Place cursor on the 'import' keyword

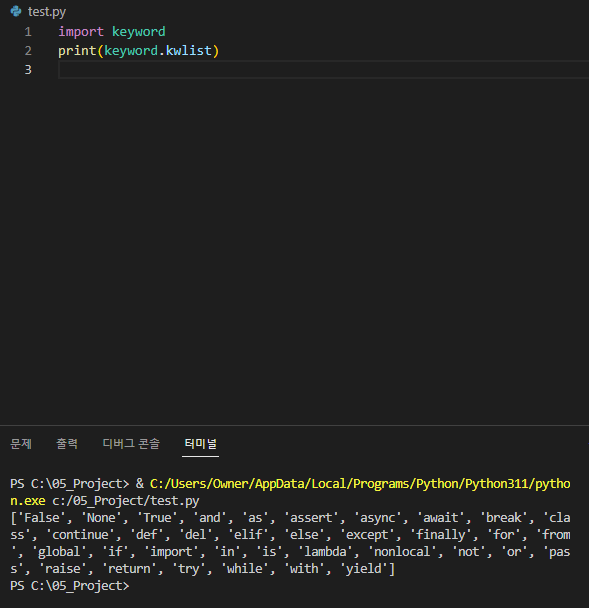(x=81, y=32)
